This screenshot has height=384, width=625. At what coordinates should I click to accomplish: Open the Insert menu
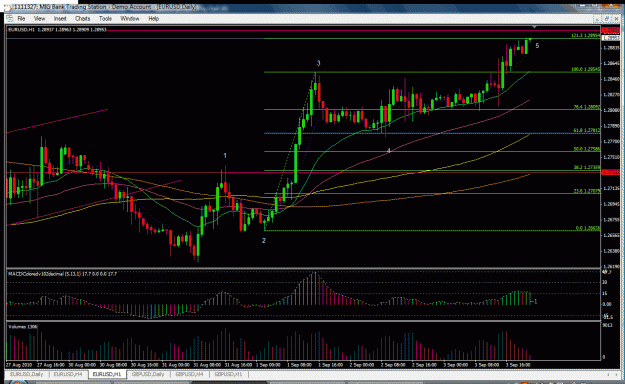[60, 18]
